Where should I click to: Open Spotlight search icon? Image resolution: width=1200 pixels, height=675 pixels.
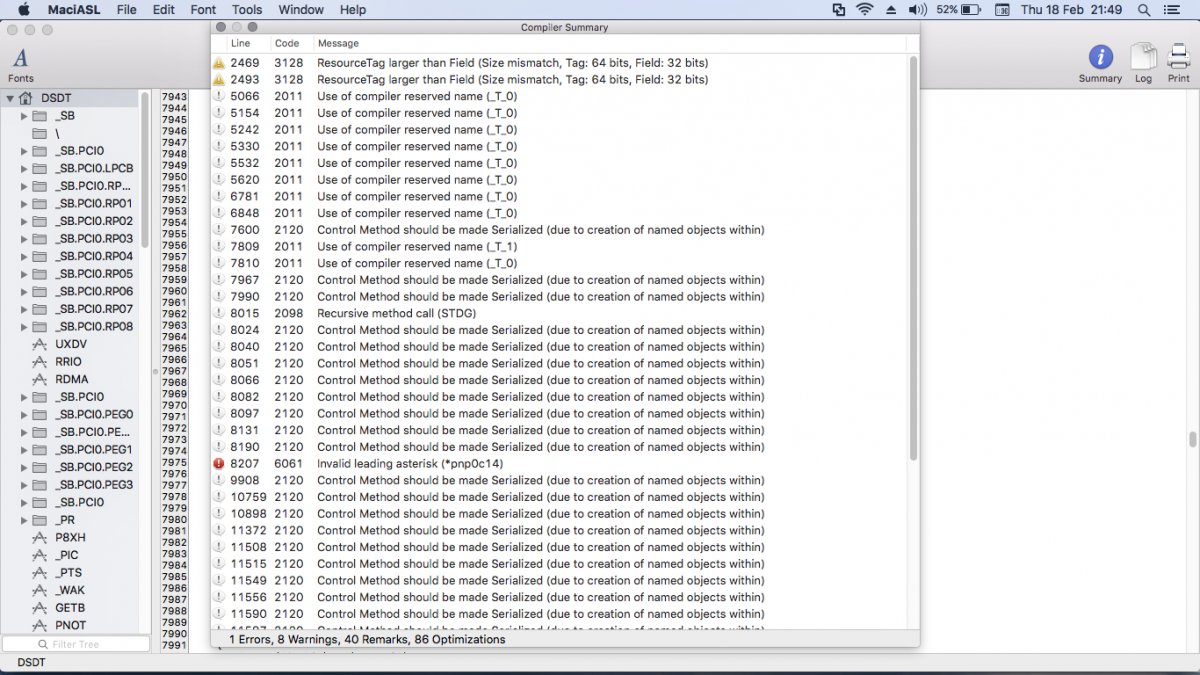1144,9
